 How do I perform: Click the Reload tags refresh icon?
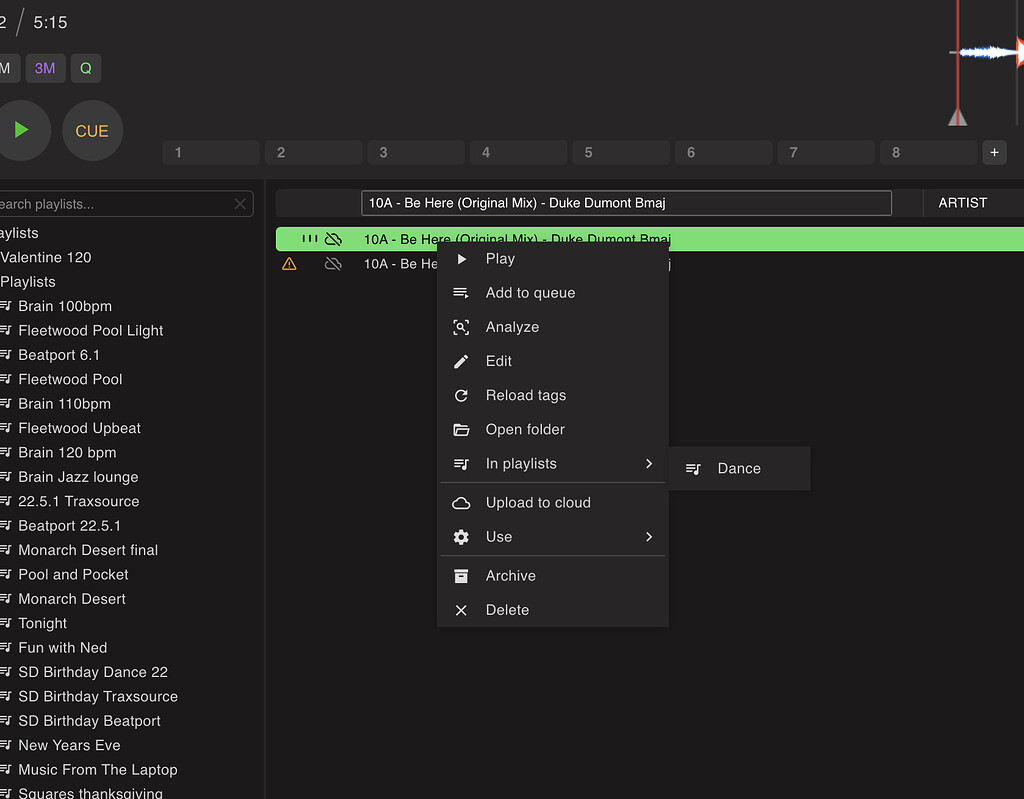point(461,395)
